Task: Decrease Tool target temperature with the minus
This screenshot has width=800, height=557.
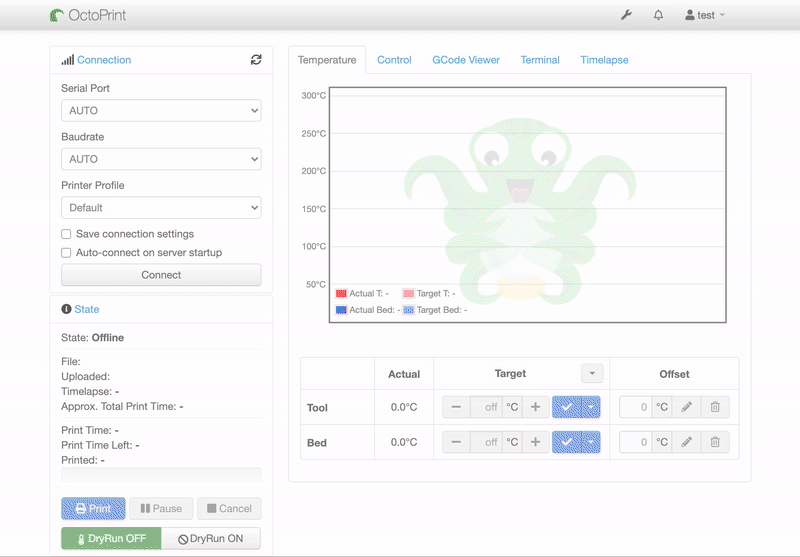Action: tap(456, 407)
